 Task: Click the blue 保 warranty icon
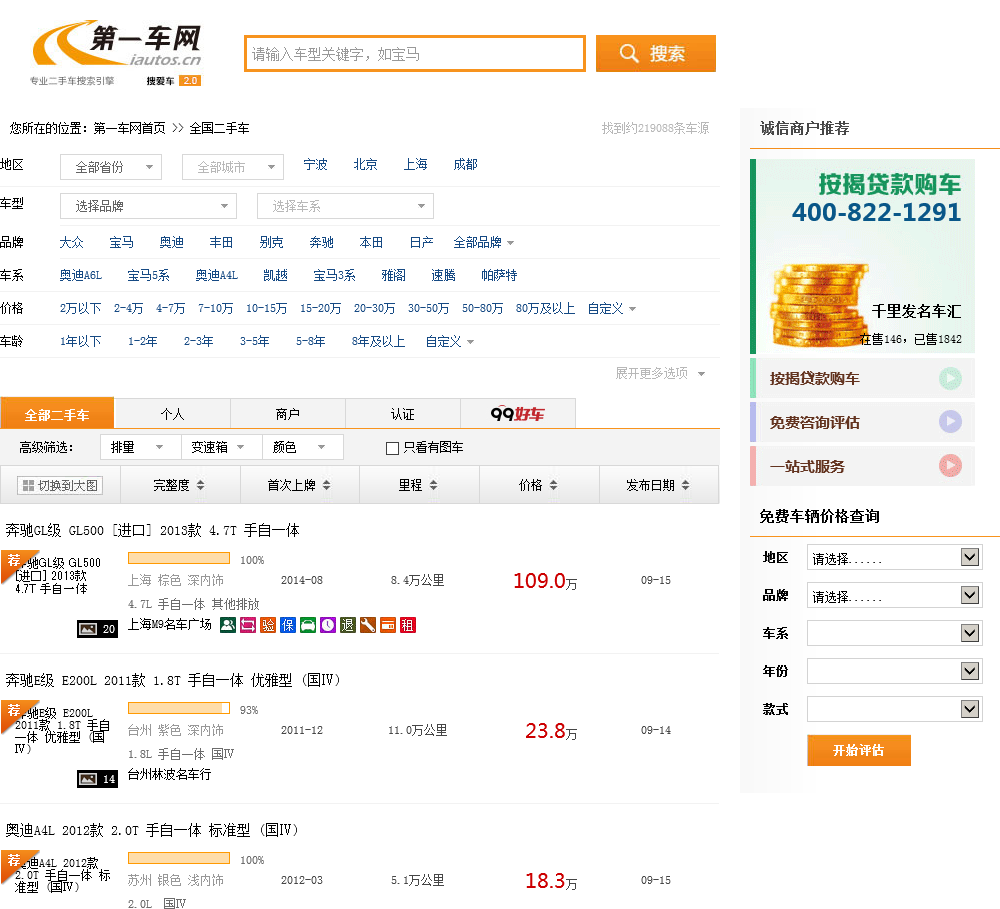pyautogui.click(x=288, y=625)
